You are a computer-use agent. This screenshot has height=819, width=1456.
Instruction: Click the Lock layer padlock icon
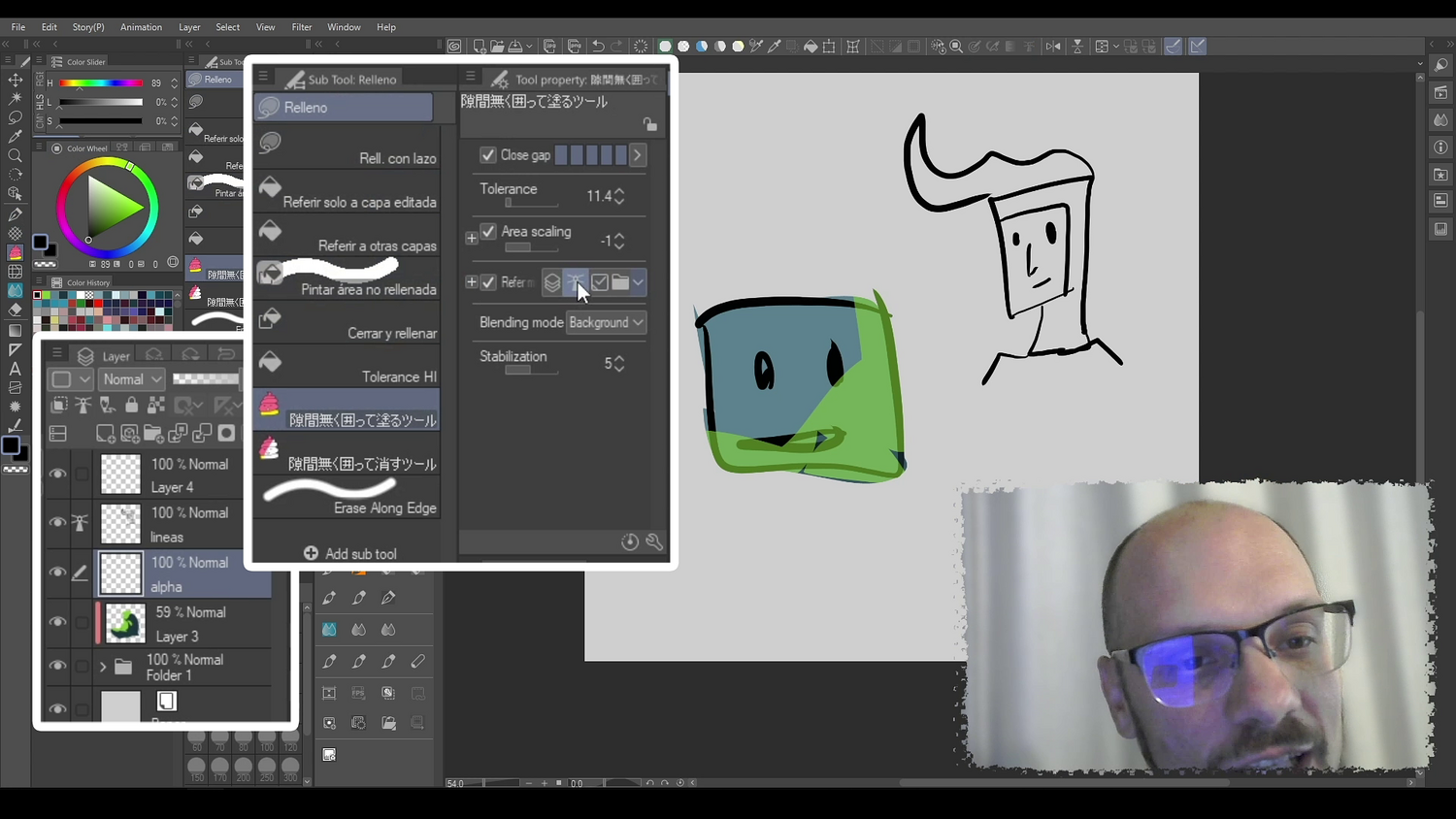131,405
